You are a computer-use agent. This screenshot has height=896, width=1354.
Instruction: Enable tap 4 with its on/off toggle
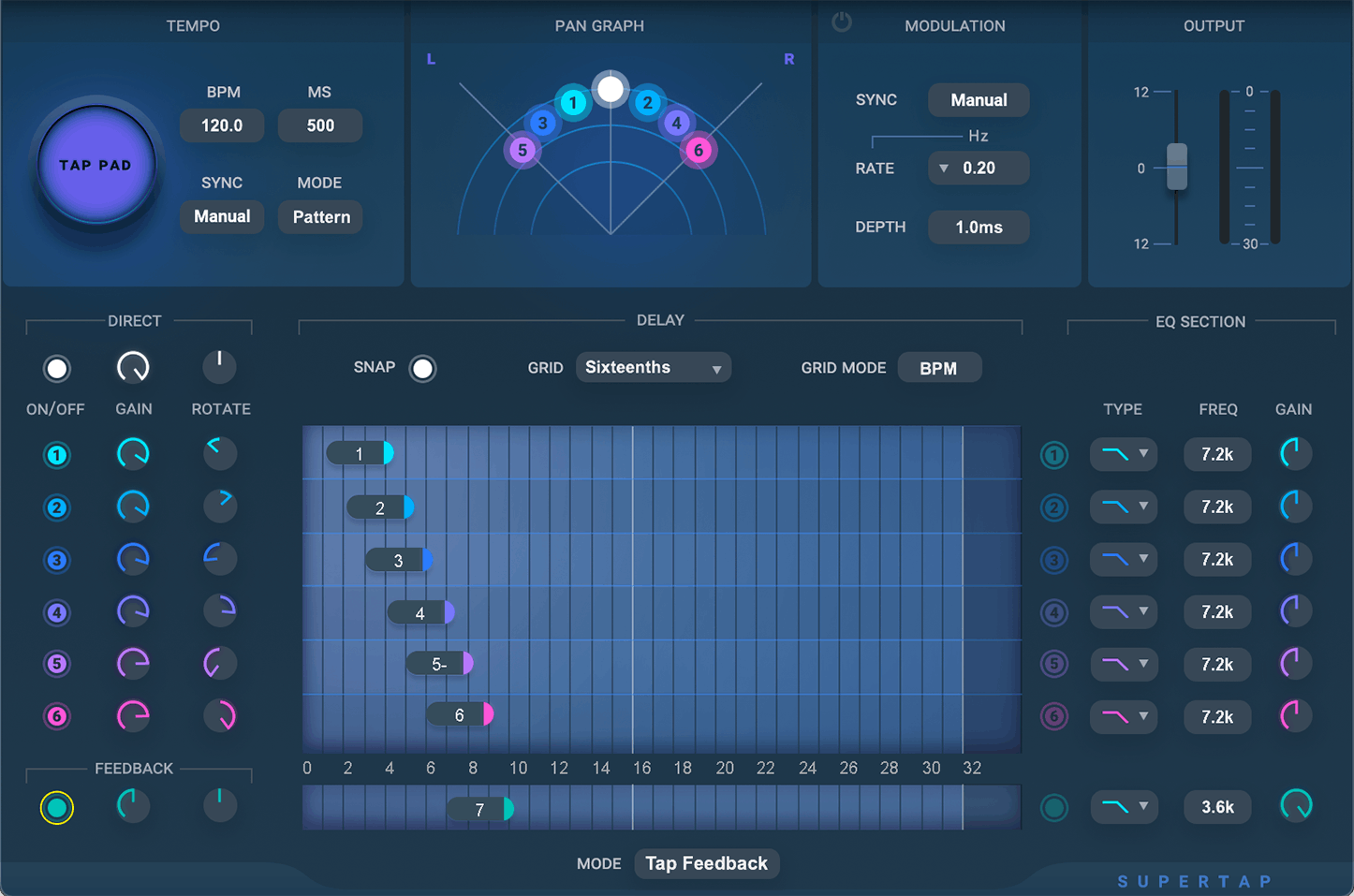point(56,611)
